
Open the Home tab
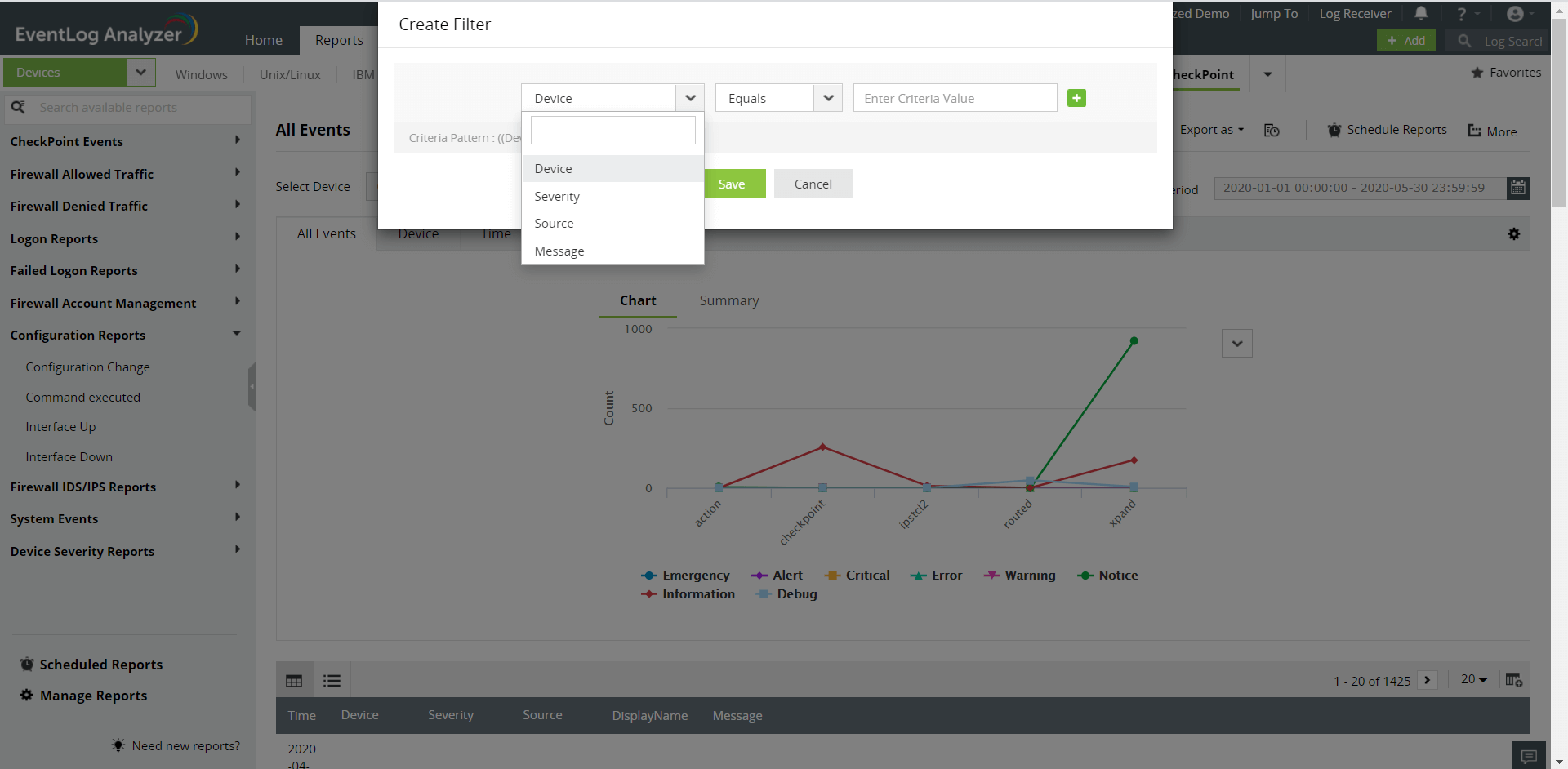[x=264, y=40]
